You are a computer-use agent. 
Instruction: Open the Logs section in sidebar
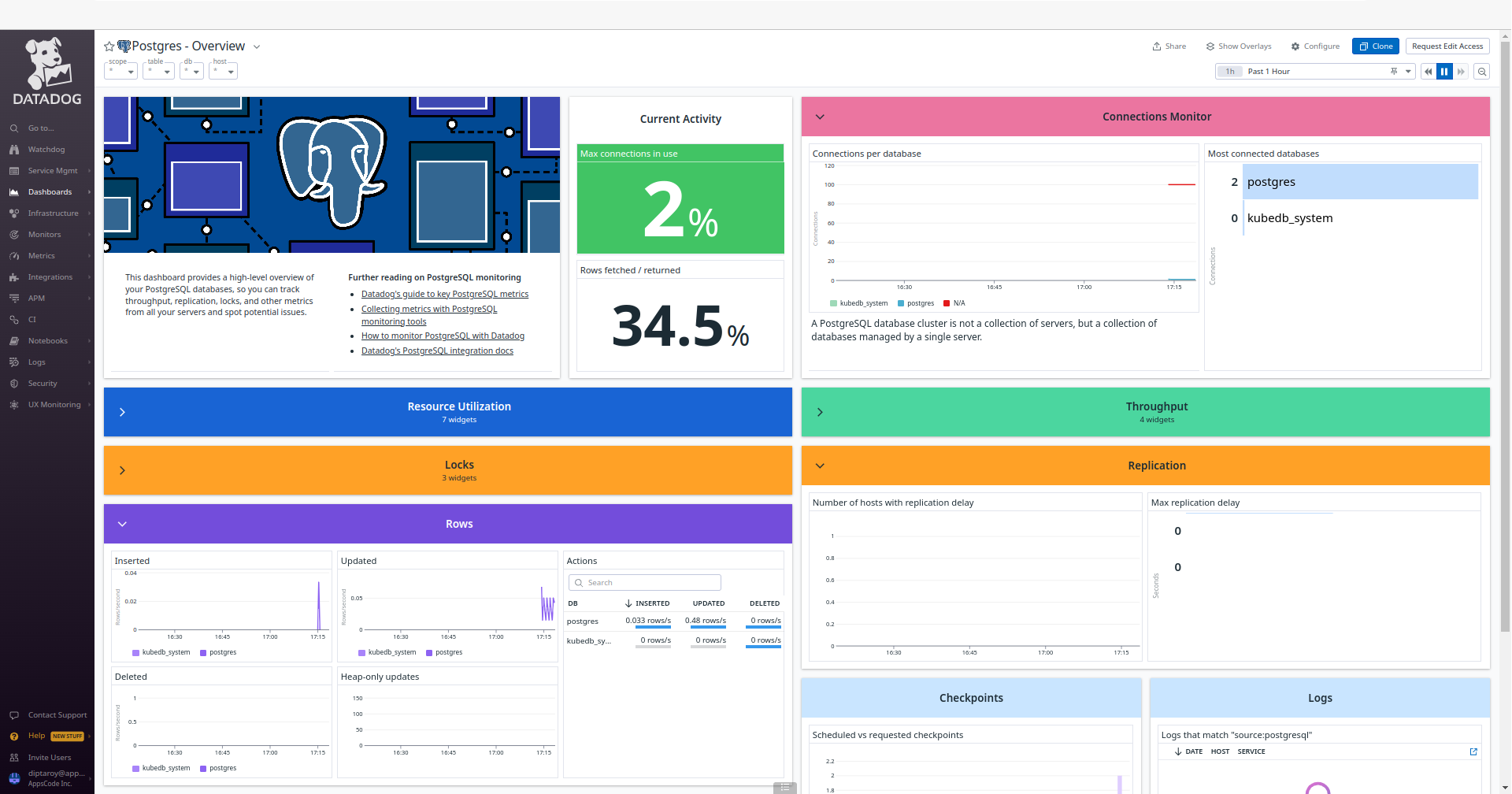coord(36,362)
